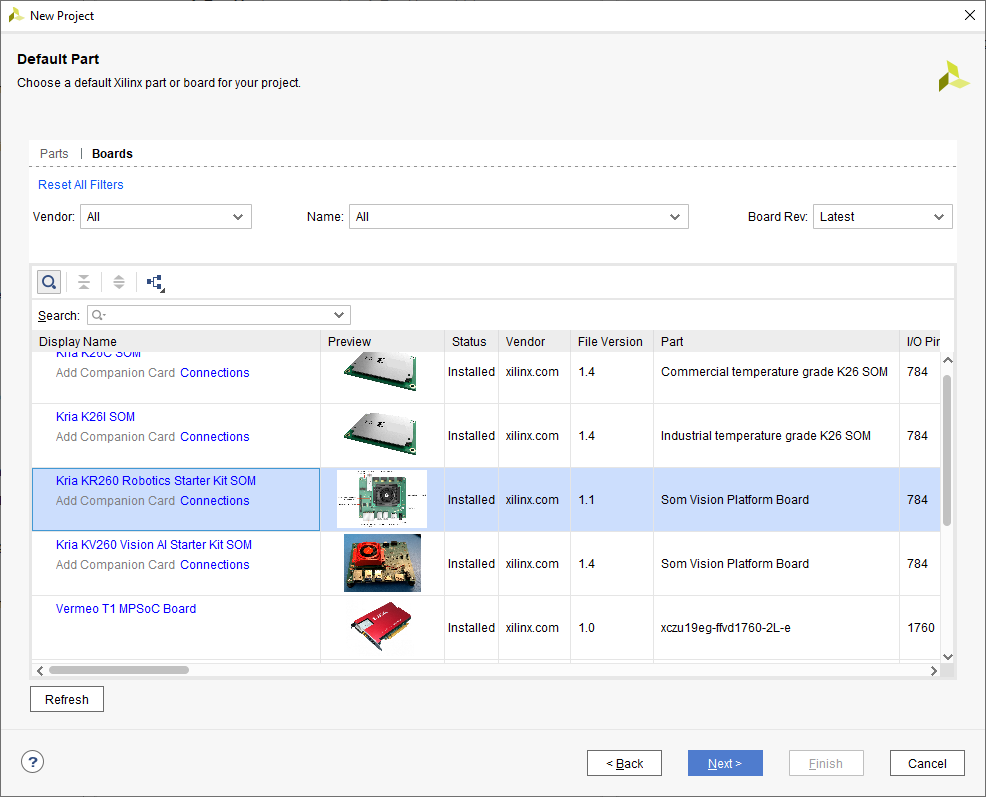Select the Boards tab
Image resolution: width=986 pixels, height=797 pixels.
111,153
